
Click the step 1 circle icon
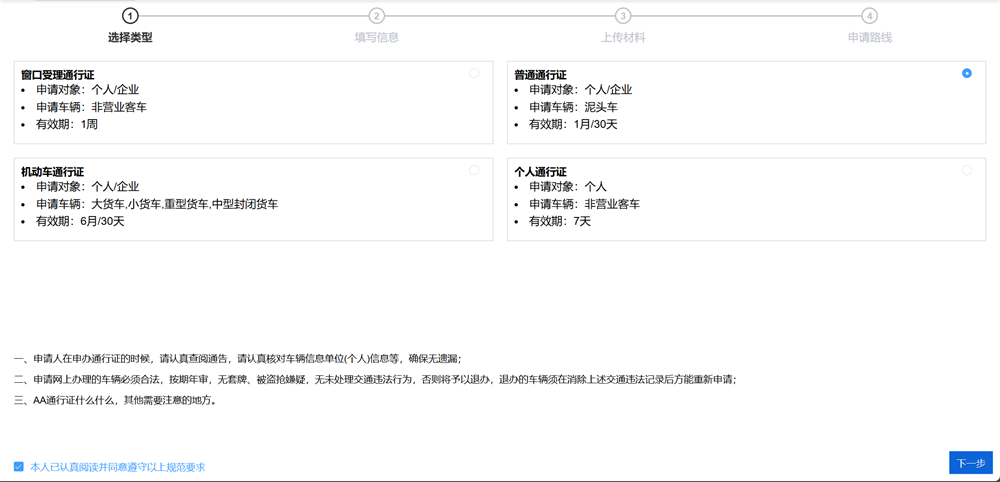(130, 16)
